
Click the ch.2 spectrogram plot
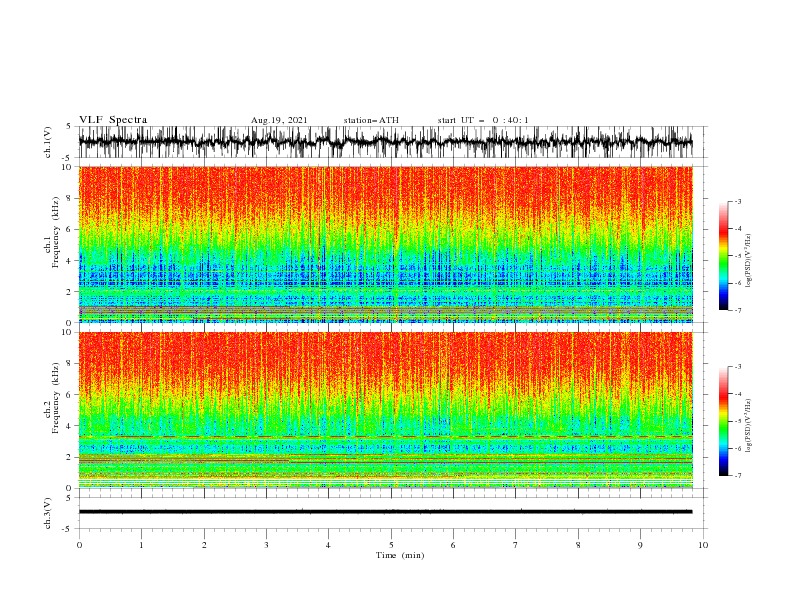[385, 410]
